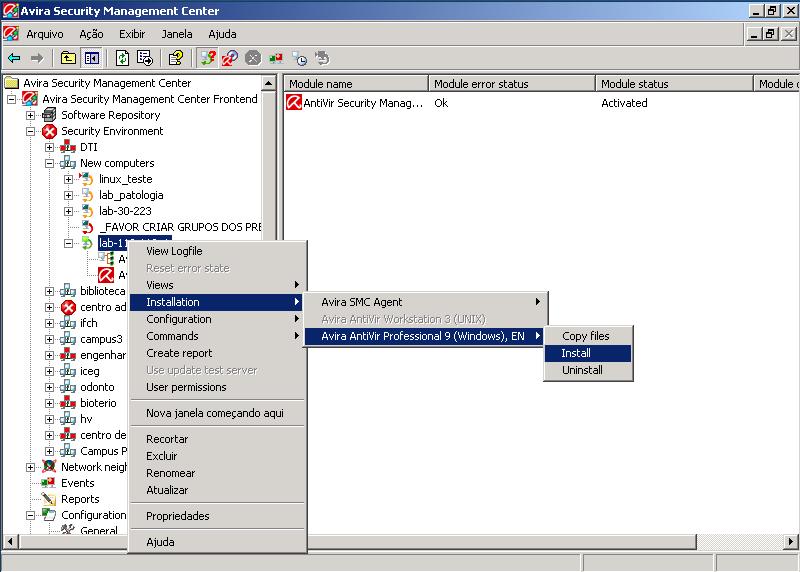Open the Configuration submenu in context menu
The height and width of the screenshot is (572, 800).
[x=217, y=319]
